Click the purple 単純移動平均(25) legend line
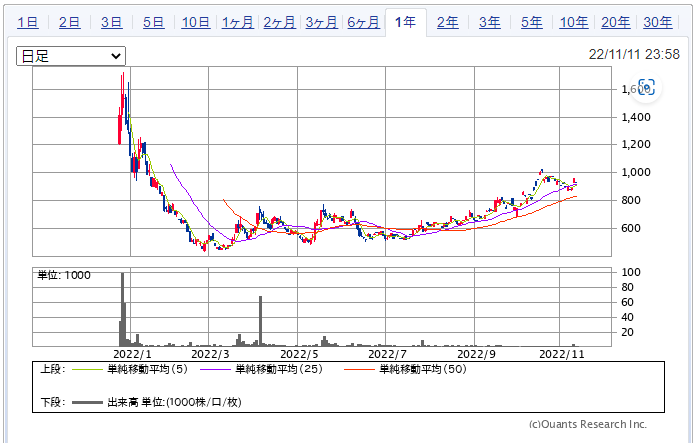Image resolution: width=697 pixels, height=443 pixels. pos(215,369)
